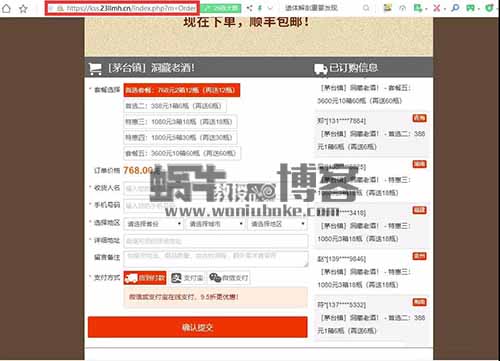
Task: Click the blue magnifier zoom icon
Action: (455, 8)
